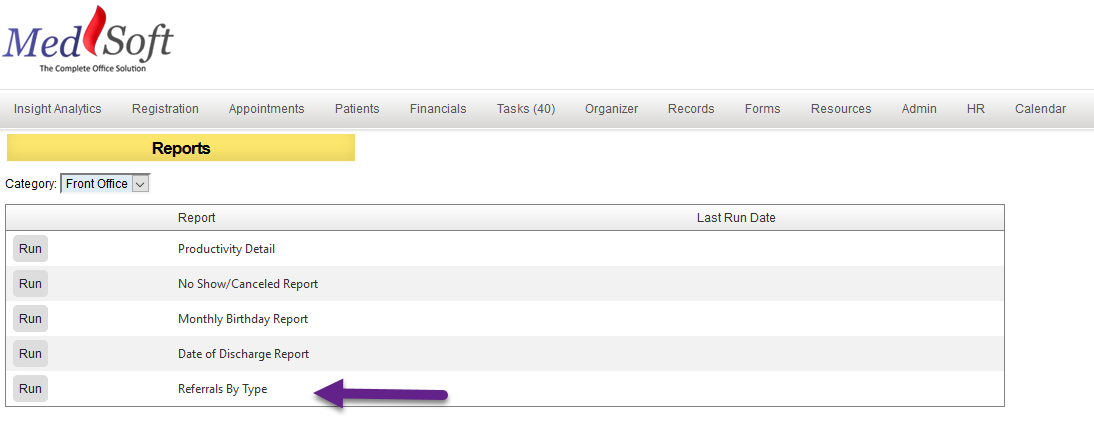Open the Category dropdown showing Front Office
Viewport: 1094px width, 426px height.
click(105, 184)
